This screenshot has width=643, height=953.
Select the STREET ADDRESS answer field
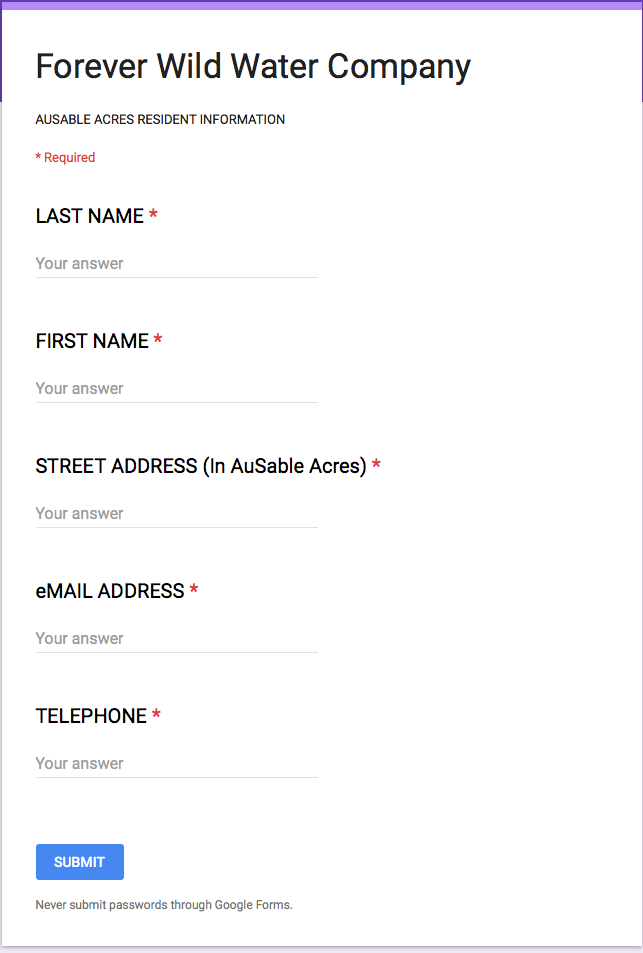pos(176,514)
